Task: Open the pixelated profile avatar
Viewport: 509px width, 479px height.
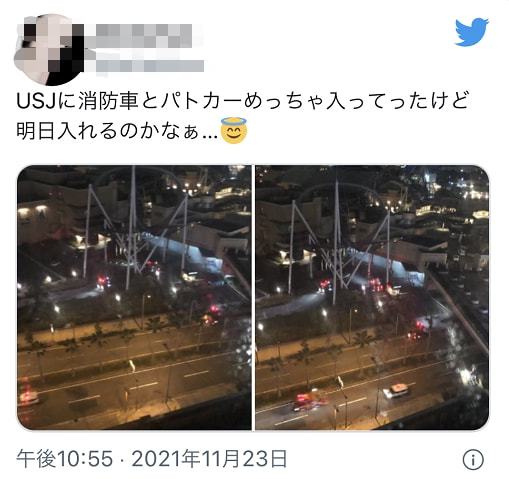Action: pos(48,49)
